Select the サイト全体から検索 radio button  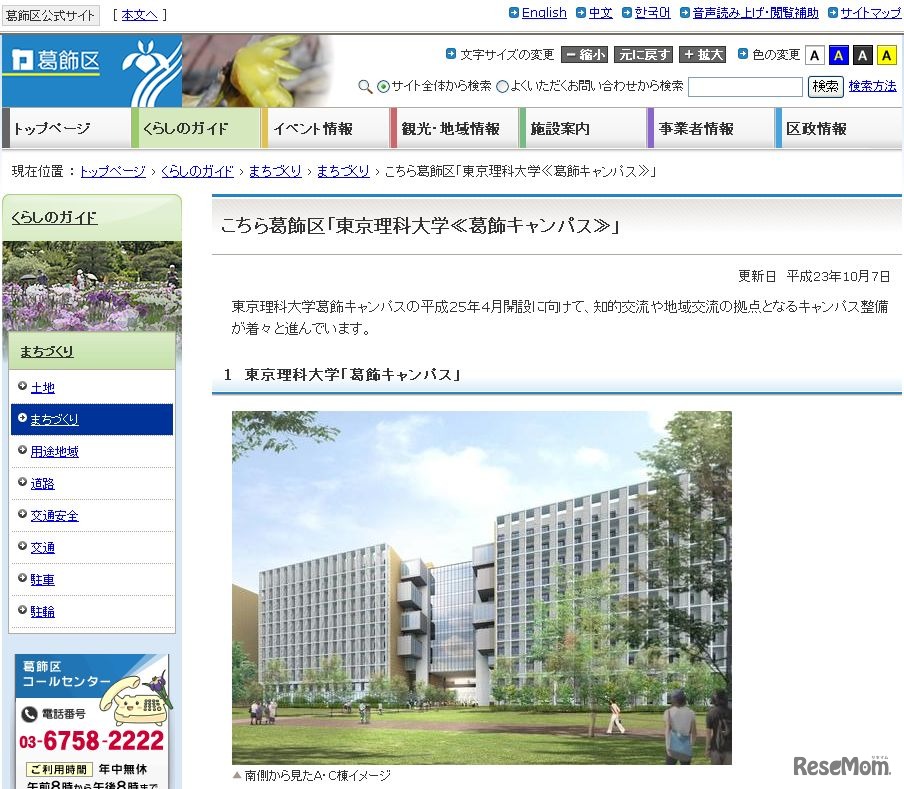click(381, 86)
